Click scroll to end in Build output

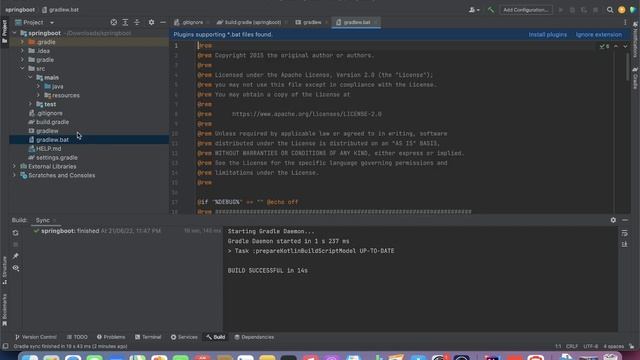coord(624,244)
